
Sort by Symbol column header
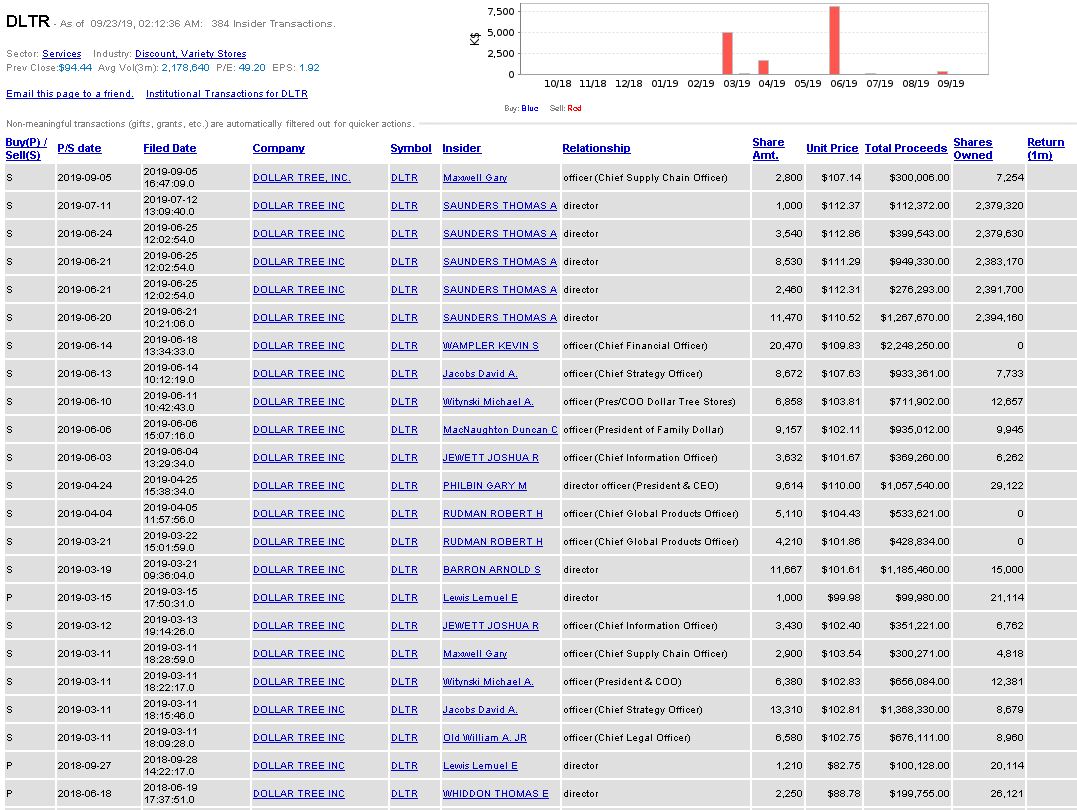[x=411, y=148]
